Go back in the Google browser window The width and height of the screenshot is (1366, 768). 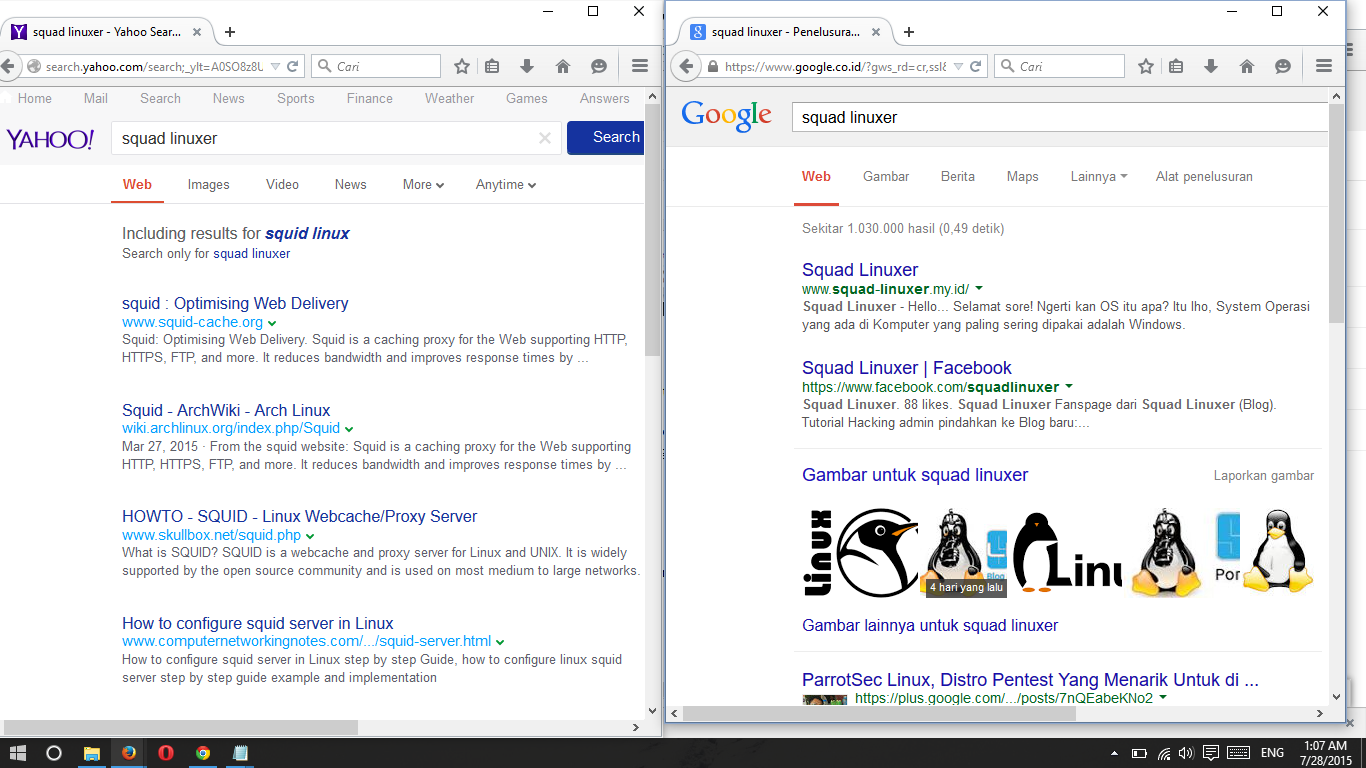(x=686, y=67)
